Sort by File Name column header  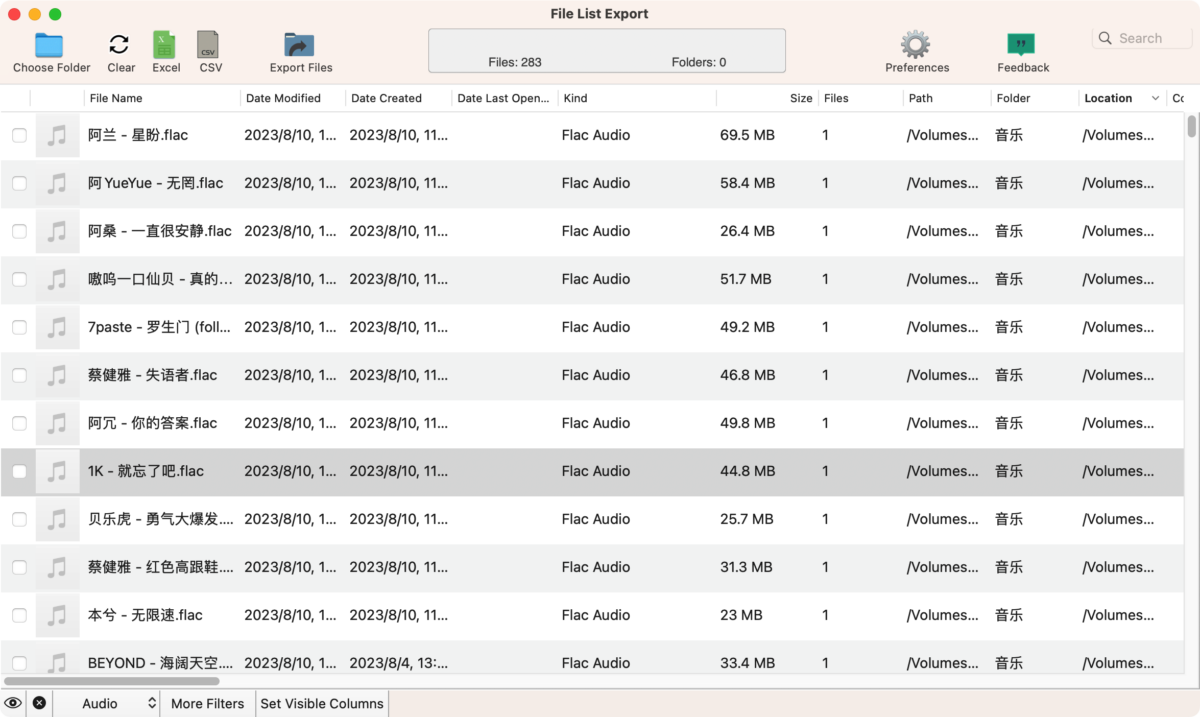pos(116,98)
